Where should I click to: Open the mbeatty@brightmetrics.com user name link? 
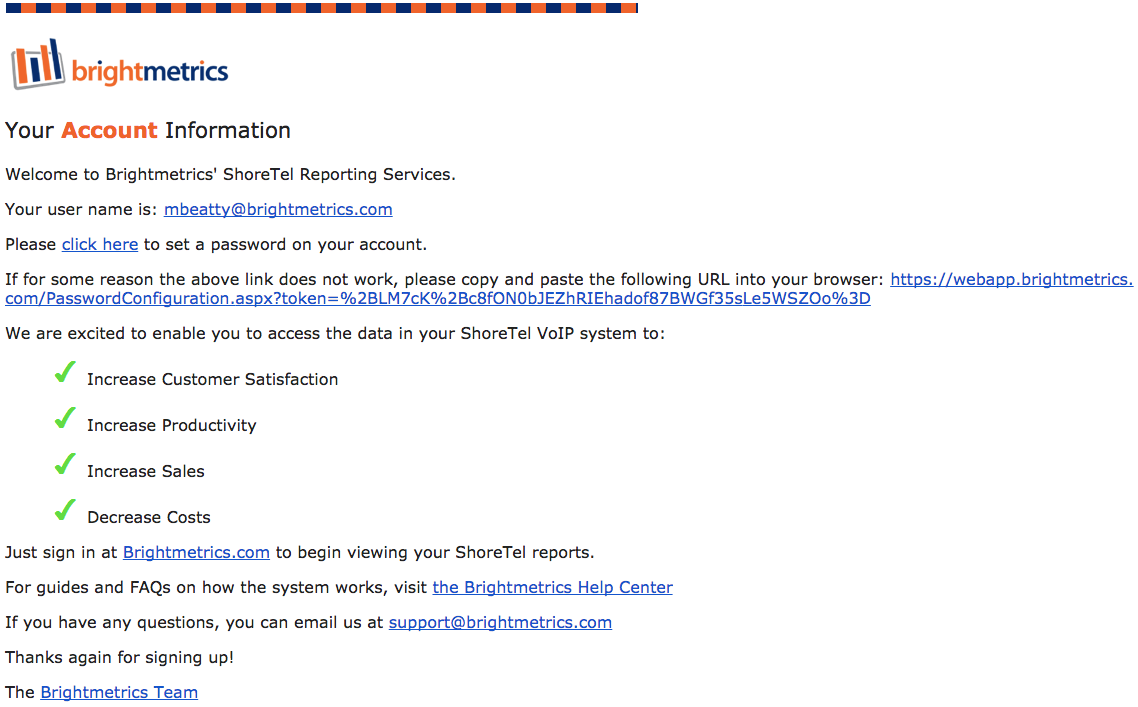point(278,209)
